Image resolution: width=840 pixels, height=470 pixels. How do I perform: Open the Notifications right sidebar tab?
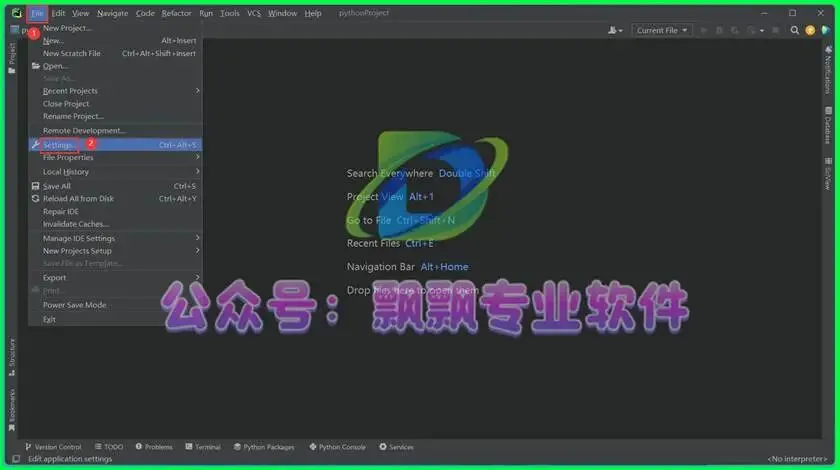click(x=828, y=70)
